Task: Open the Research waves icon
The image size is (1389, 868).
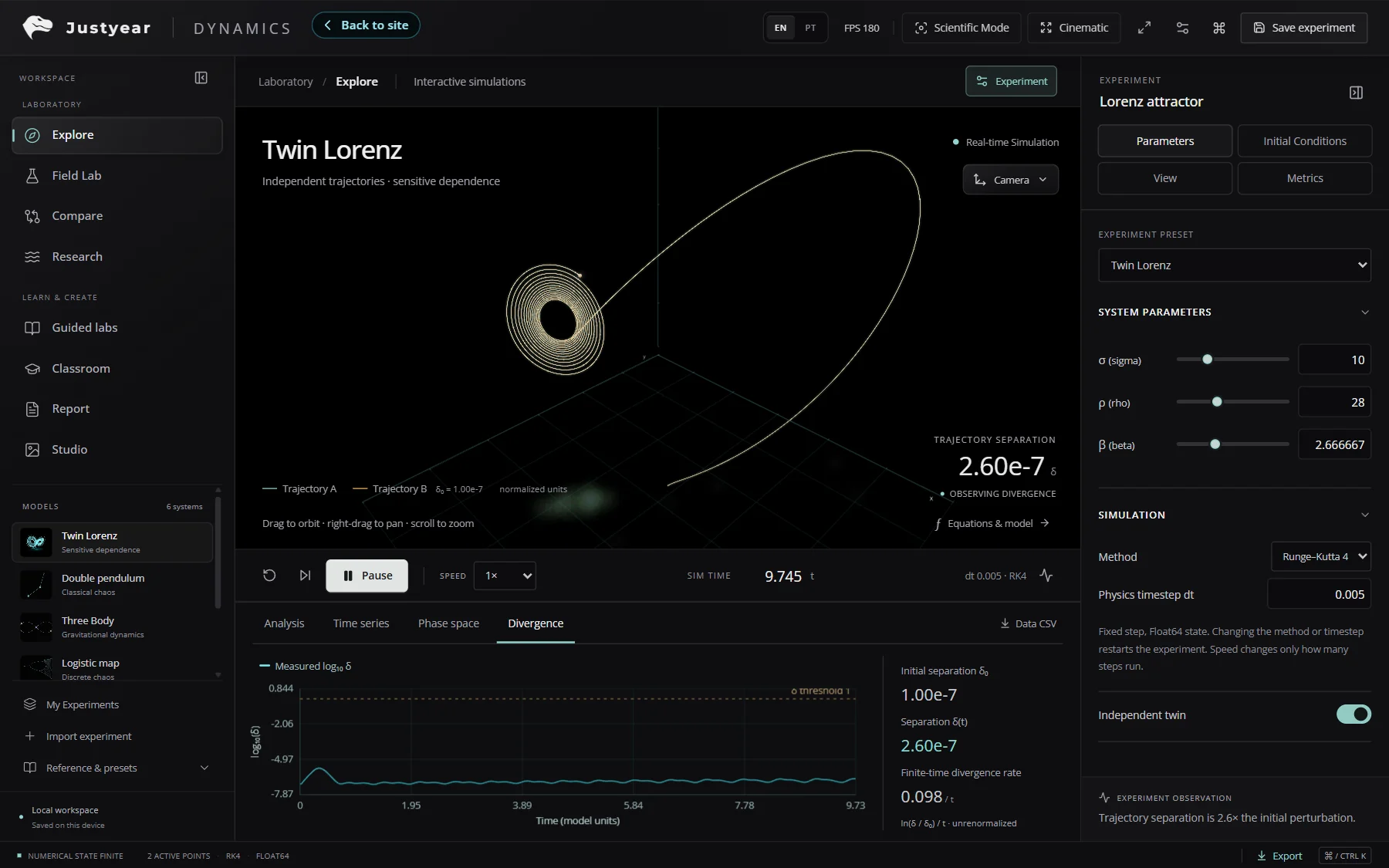Action: 32,257
